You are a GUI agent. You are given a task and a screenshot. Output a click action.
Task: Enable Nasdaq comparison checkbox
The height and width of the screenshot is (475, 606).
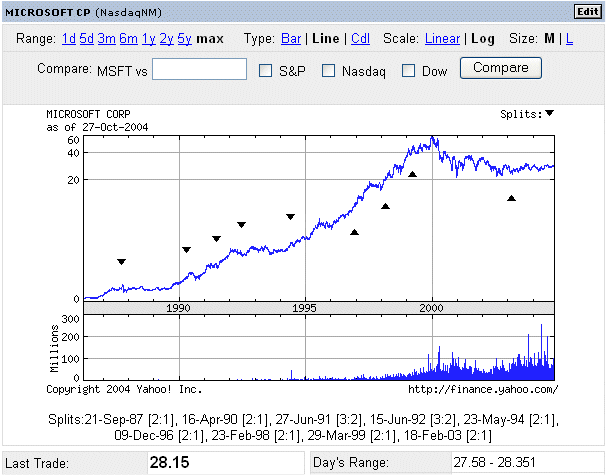(x=328, y=71)
